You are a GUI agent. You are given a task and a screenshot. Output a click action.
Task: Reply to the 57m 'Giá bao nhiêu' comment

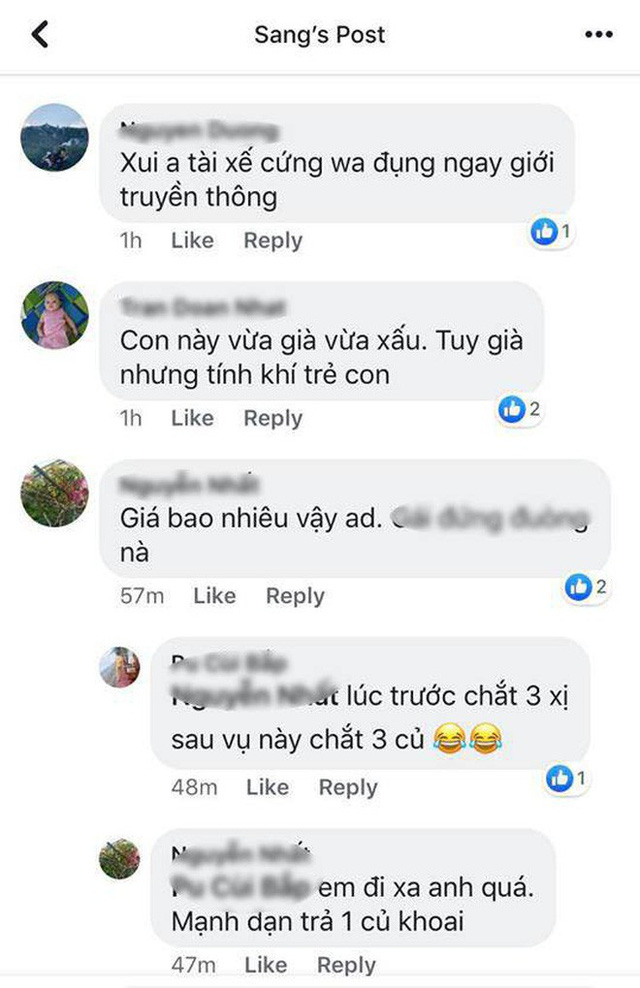point(295,596)
